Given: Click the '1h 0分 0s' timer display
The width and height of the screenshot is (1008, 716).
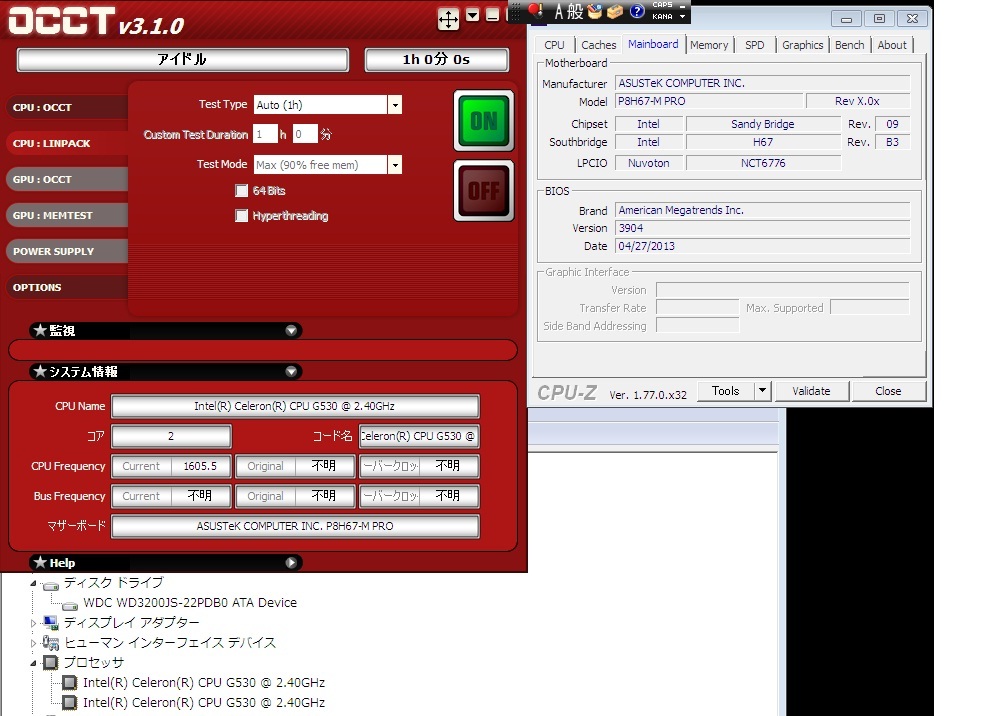Looking at the screenshot, I should [436, 60].
